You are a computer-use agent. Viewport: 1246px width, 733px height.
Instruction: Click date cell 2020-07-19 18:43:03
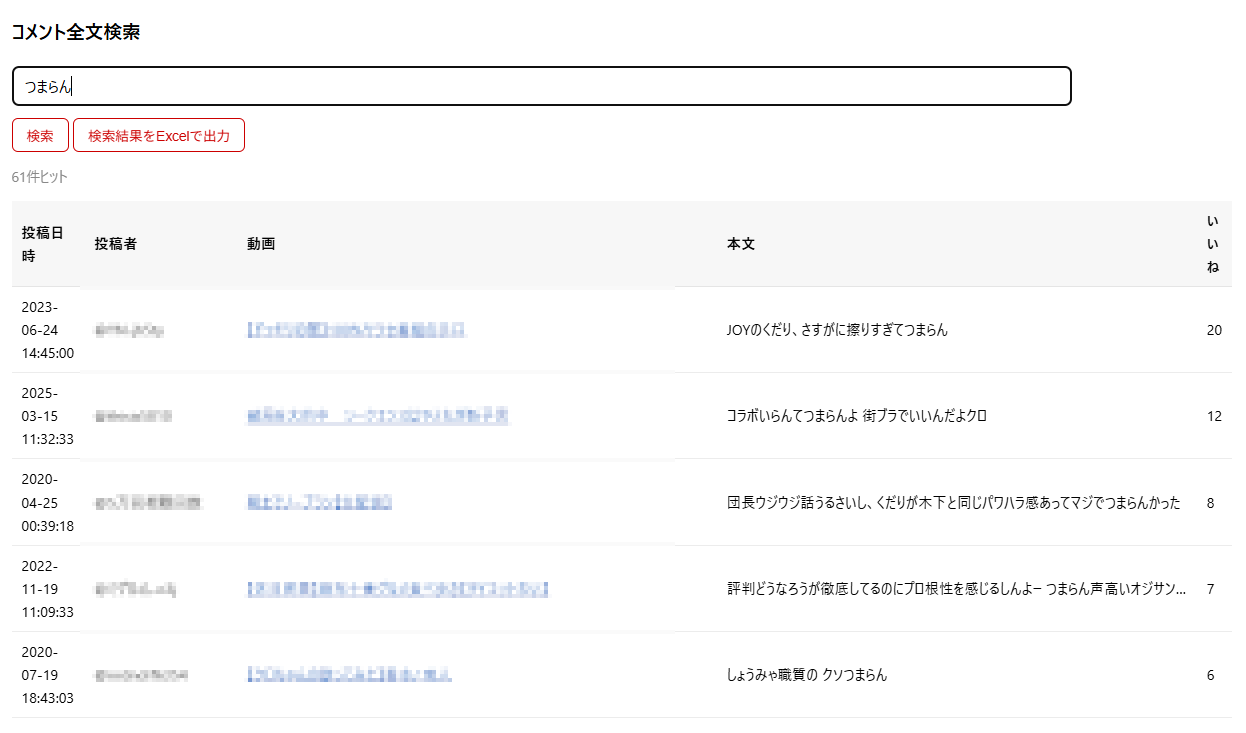click(47, 675)
